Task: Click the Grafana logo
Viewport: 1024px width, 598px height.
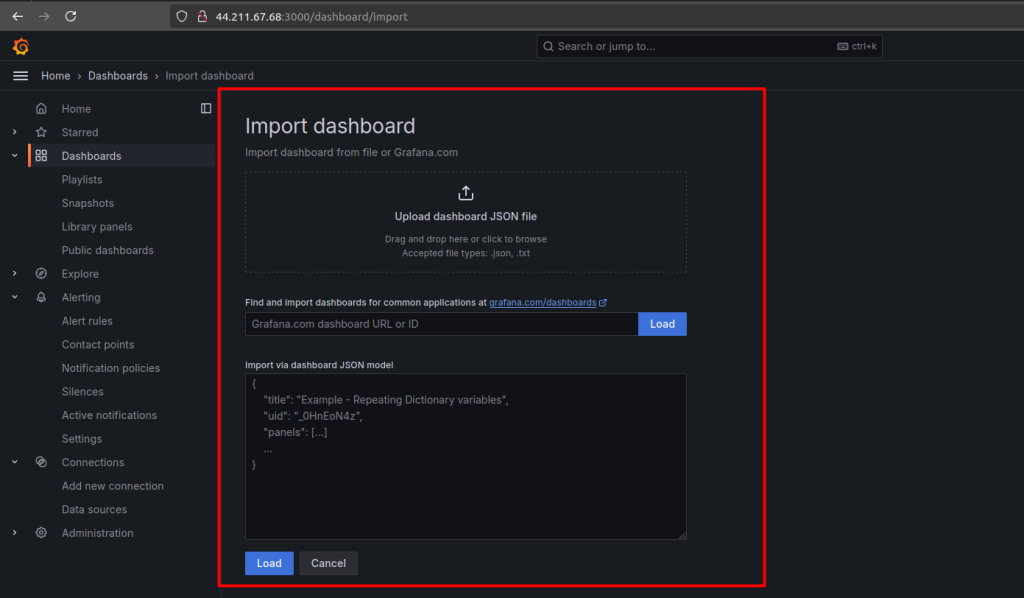Action: pos(20,46)
